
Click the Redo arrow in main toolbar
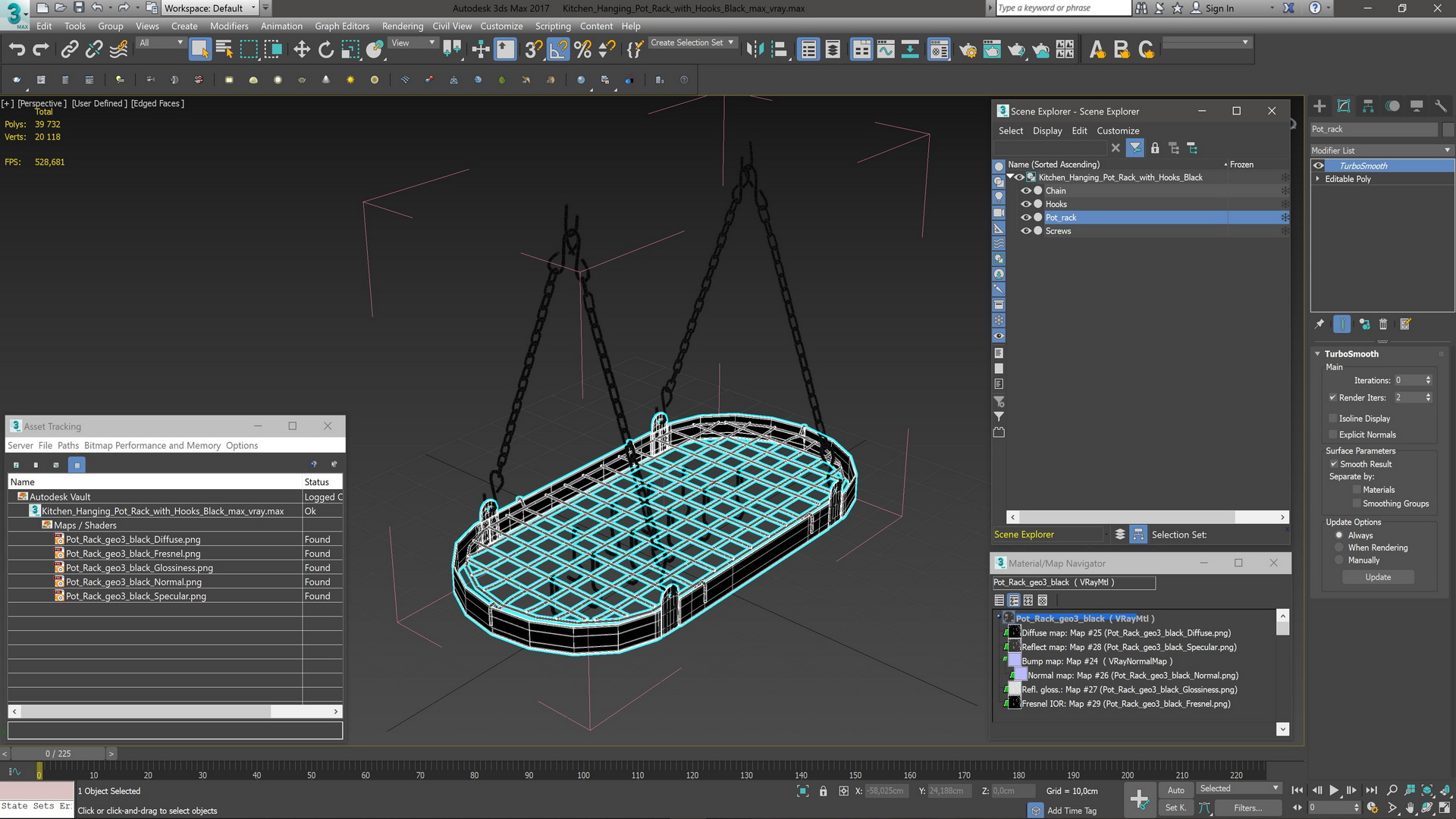[x=41, y=50]
